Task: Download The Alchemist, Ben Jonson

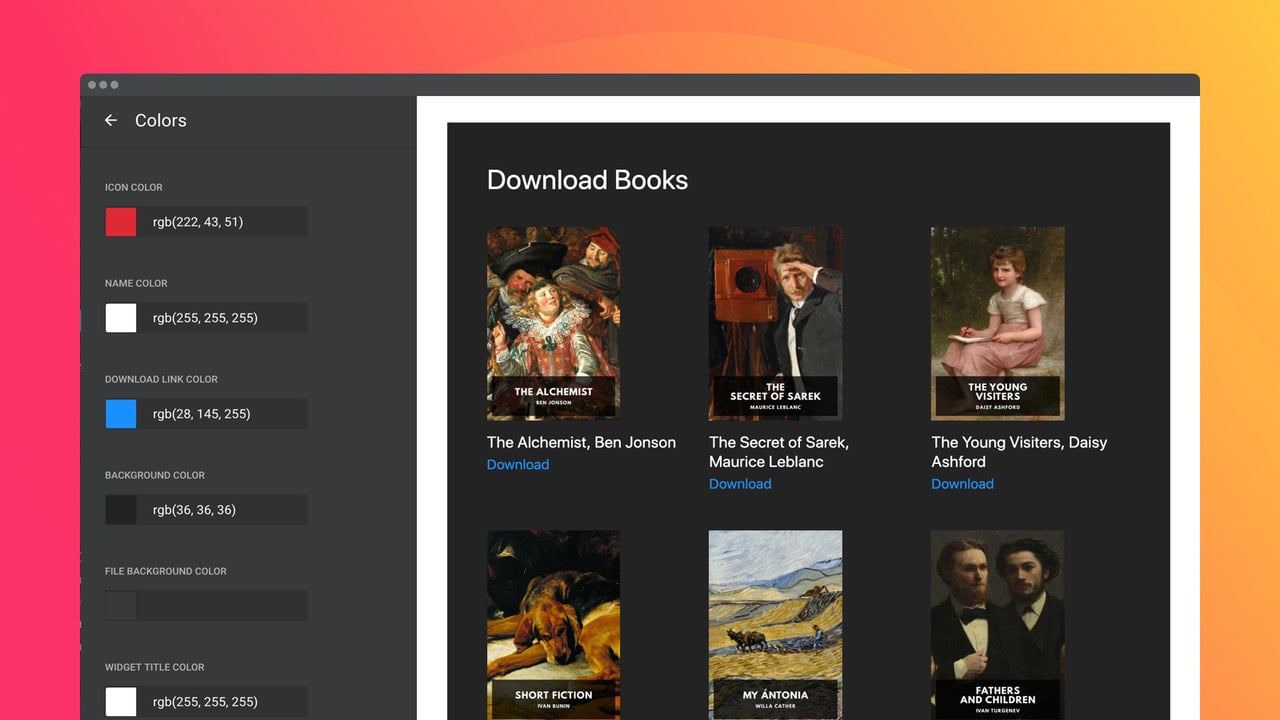Action: pyautogui.click(x=518, y=464)
